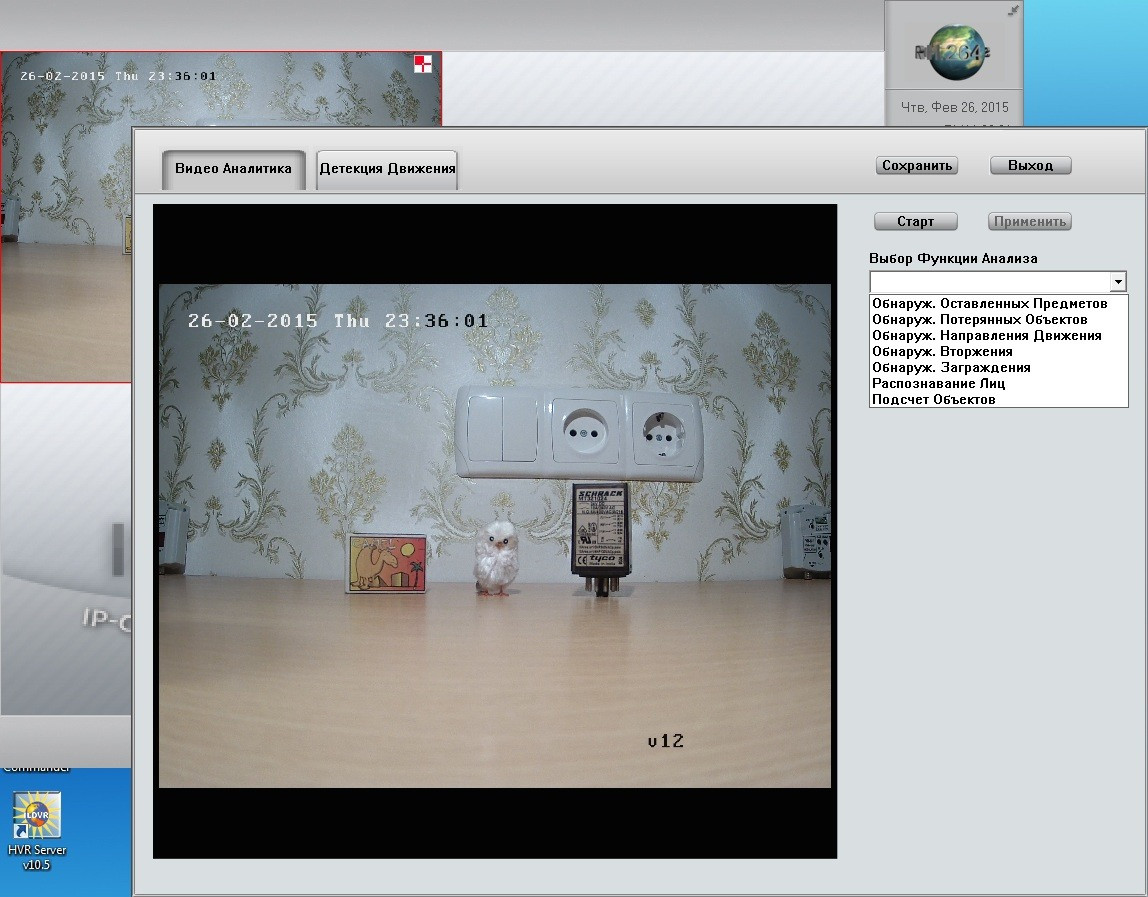Select Обнаруж. Оставленных Предметов from list
Image resolution: width=1148 pixels, height=897 pixels.
(989, 303)
